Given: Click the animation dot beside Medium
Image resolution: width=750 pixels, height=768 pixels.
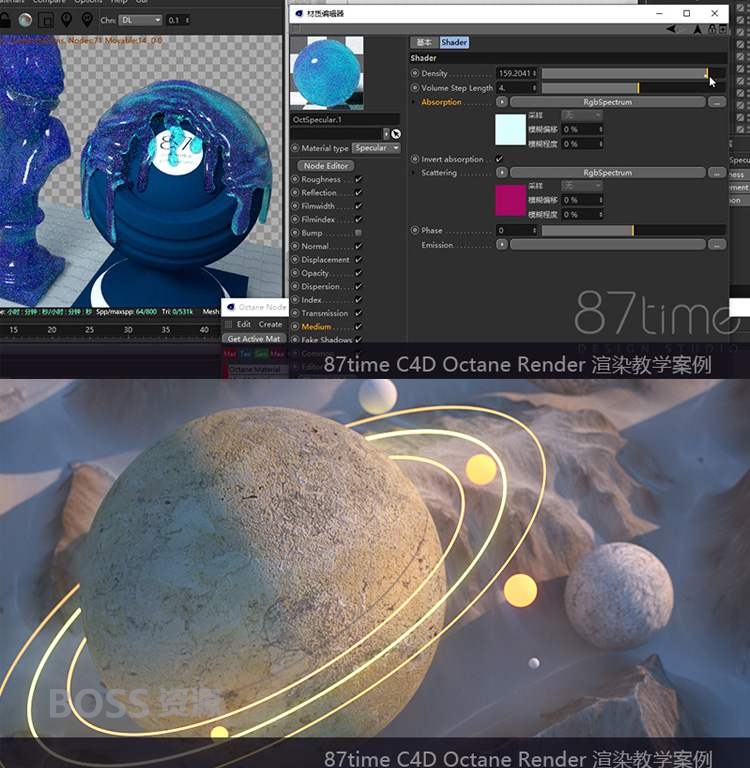Looking at the screenshot, I should 295,326.
